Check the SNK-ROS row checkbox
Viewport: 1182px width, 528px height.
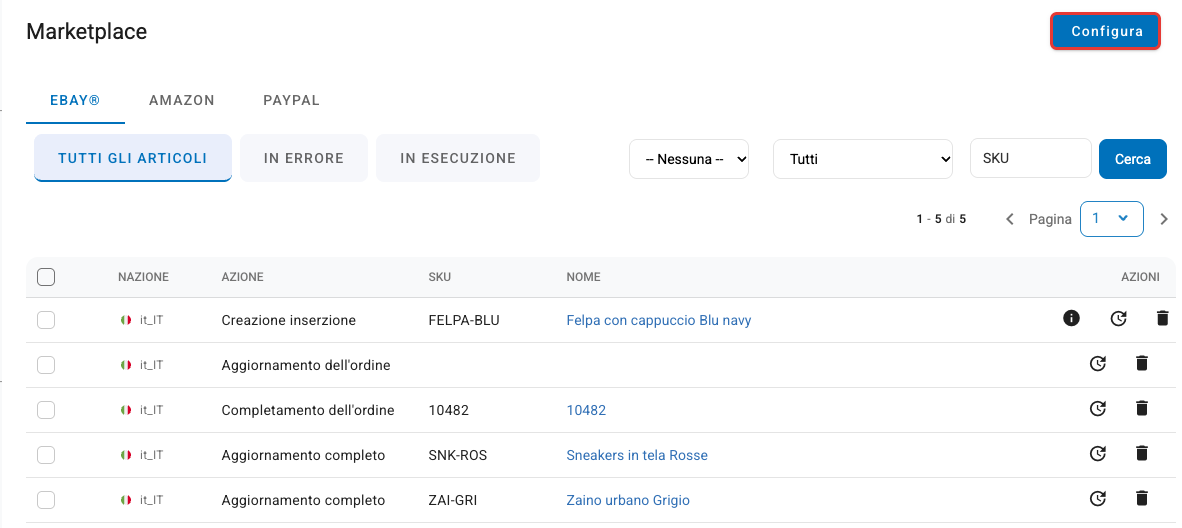tap(46, 455)
